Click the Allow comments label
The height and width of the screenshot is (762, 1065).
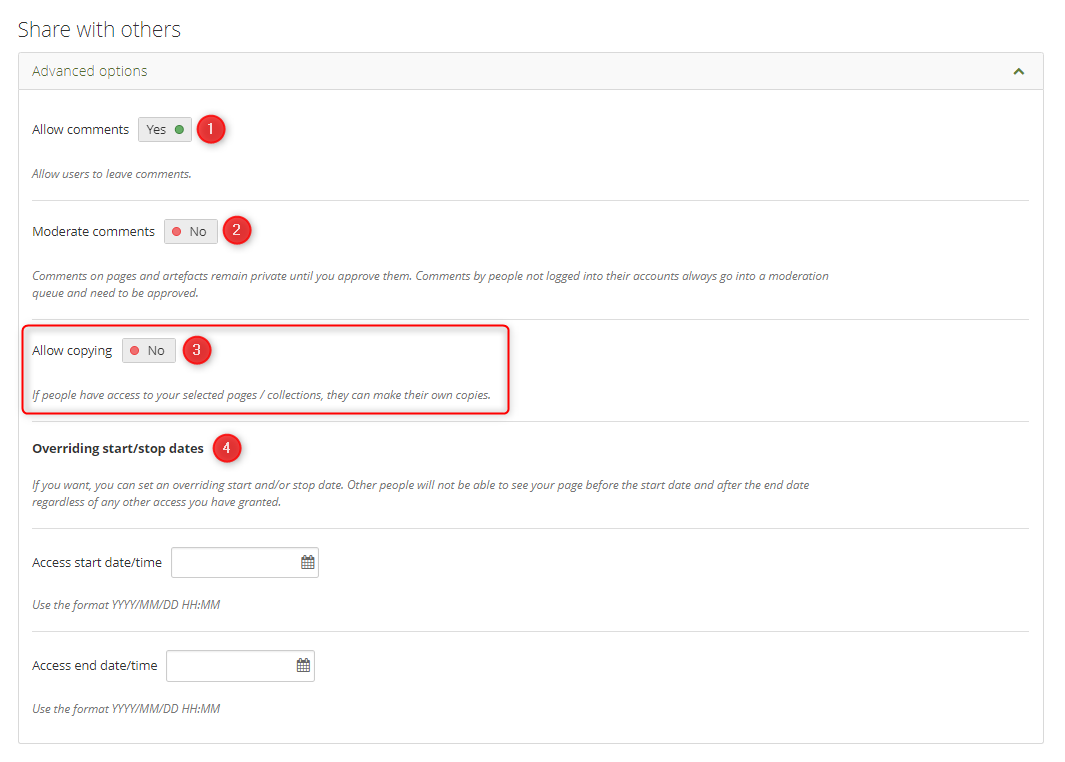tap(80, 130)
